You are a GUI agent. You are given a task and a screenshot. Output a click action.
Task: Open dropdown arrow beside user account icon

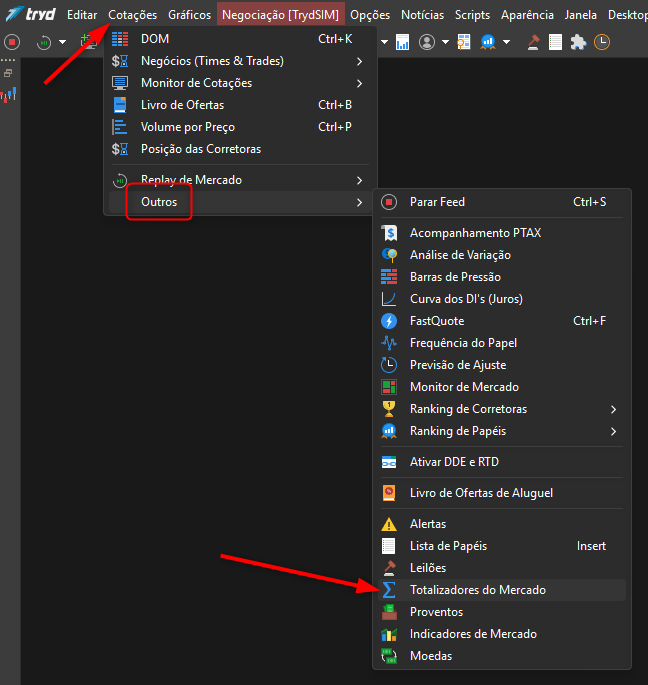(445, 42)
